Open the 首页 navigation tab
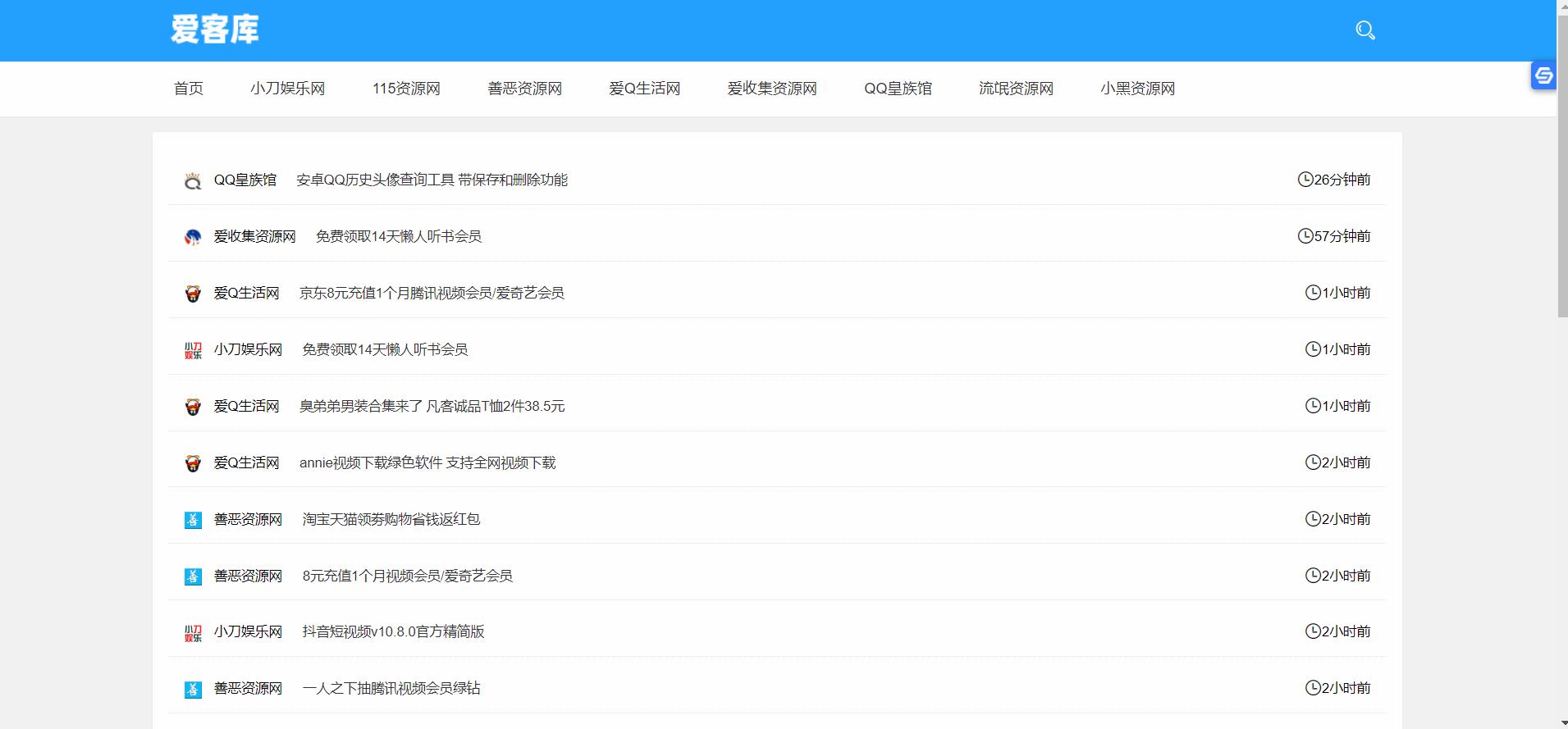 click(189, 89)
